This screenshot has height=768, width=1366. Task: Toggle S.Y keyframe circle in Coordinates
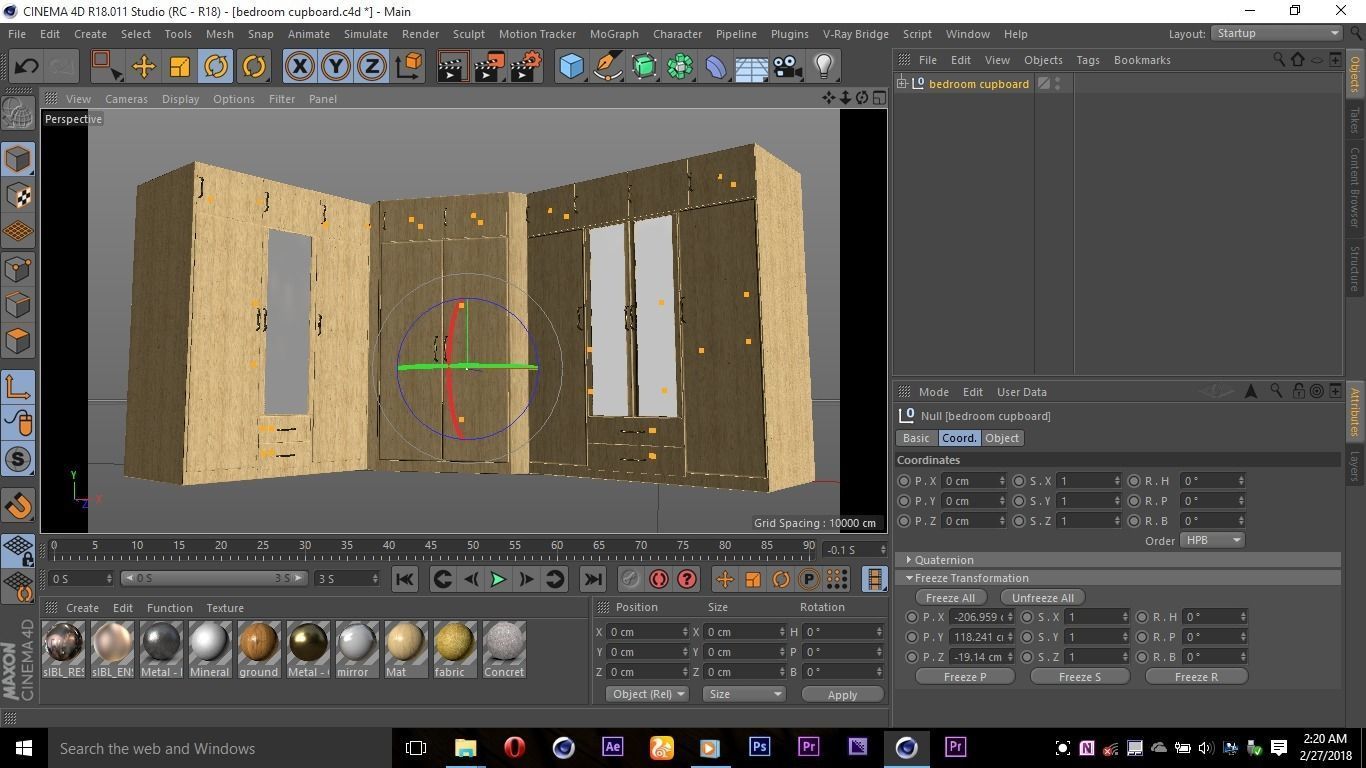point(1019,501)
